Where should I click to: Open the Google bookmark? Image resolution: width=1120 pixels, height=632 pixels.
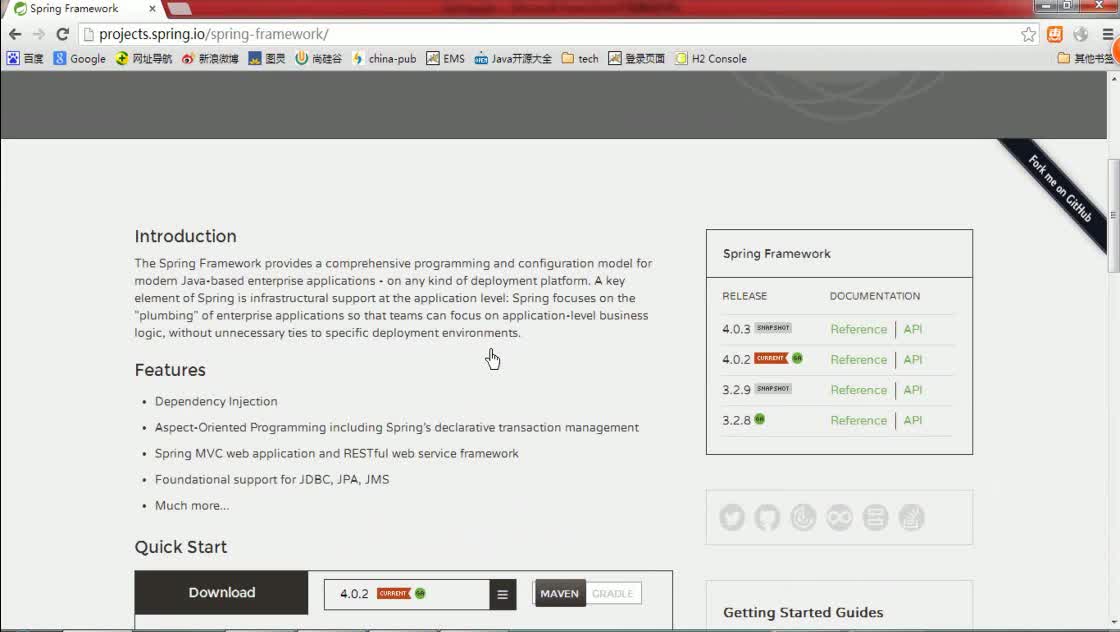coord(79,59)
